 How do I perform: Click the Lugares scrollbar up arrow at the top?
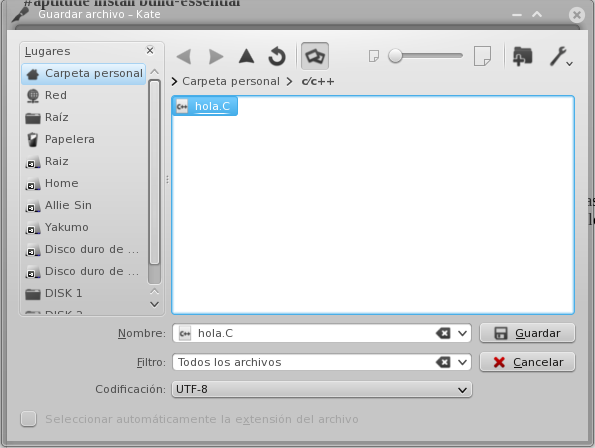pos(154,72)
